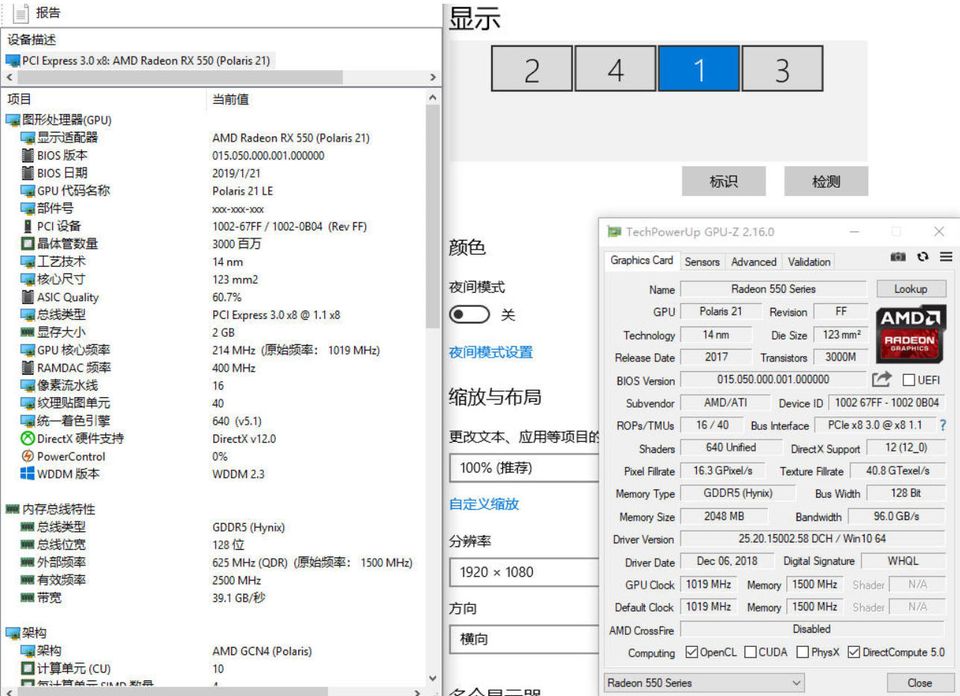Screen dimensions: 960x696
Task: Click the 标识 identify button
Action: click(724, 181)
